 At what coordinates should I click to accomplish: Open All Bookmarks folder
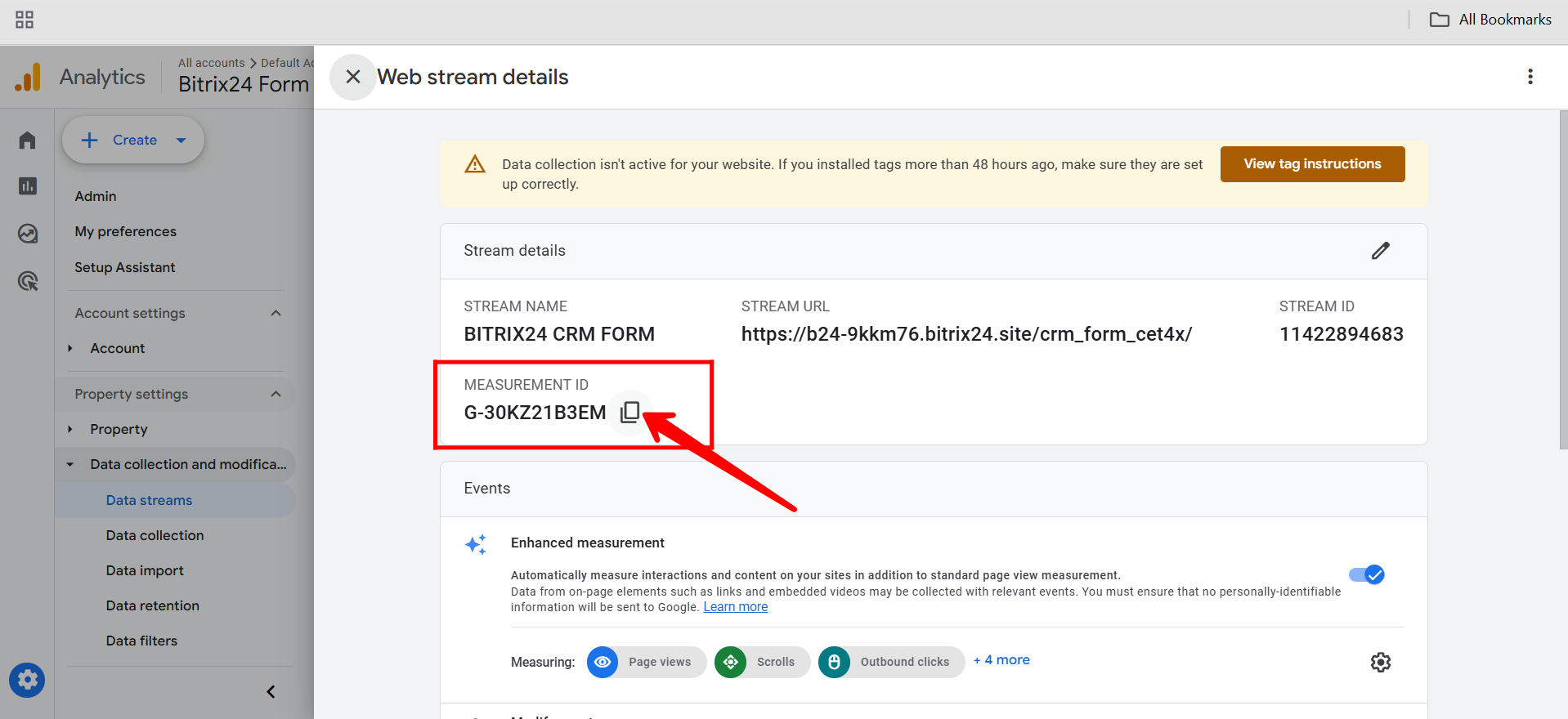point(1490,20)
